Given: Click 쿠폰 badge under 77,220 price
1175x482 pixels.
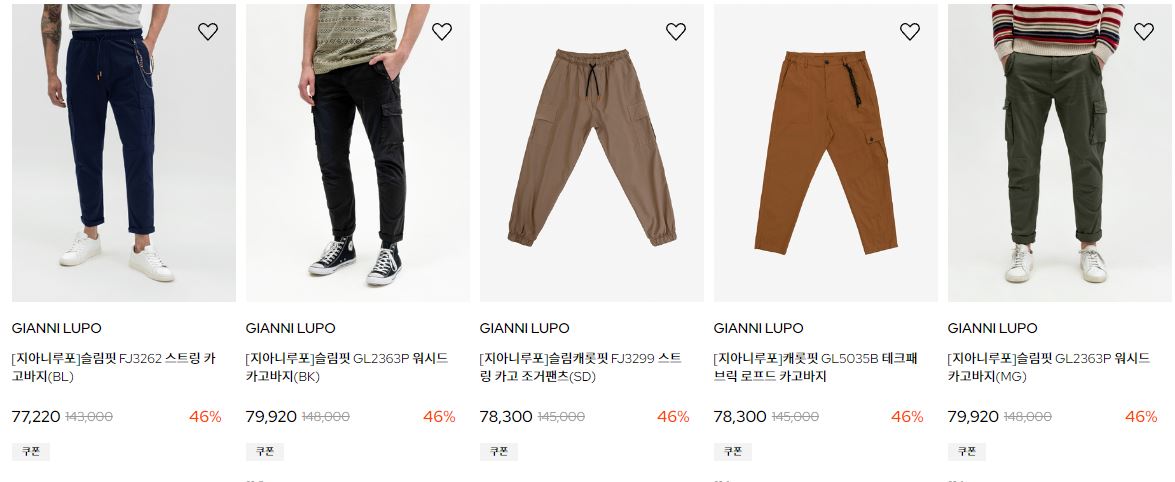Looking at the screenshot, I should coord(31,451).
